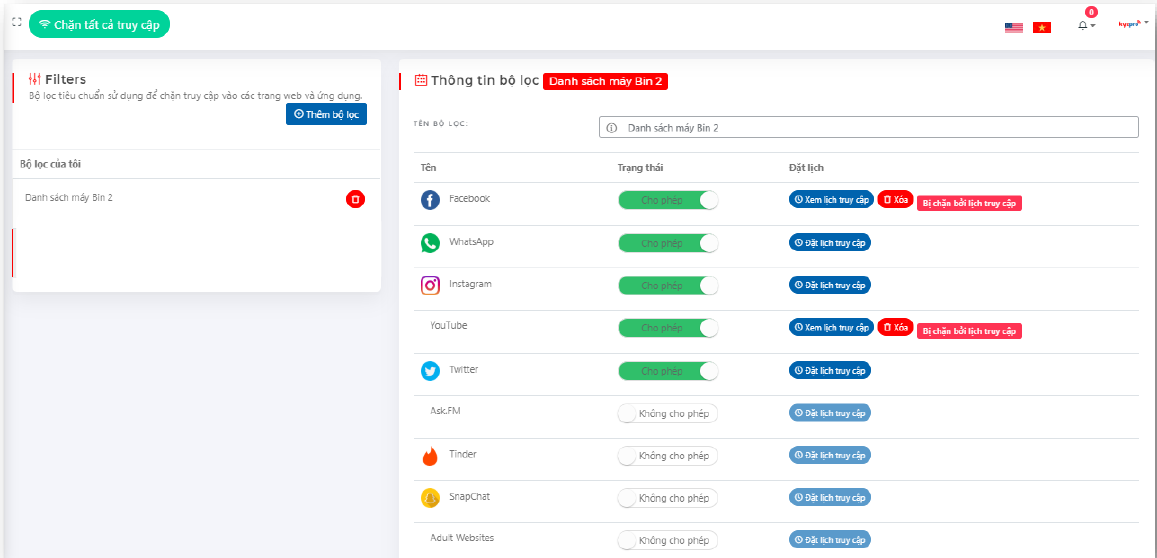Toggle the Twitter access switch
Image resolution: width=1157 pixels, height=558 pixels.
(668, 371)
